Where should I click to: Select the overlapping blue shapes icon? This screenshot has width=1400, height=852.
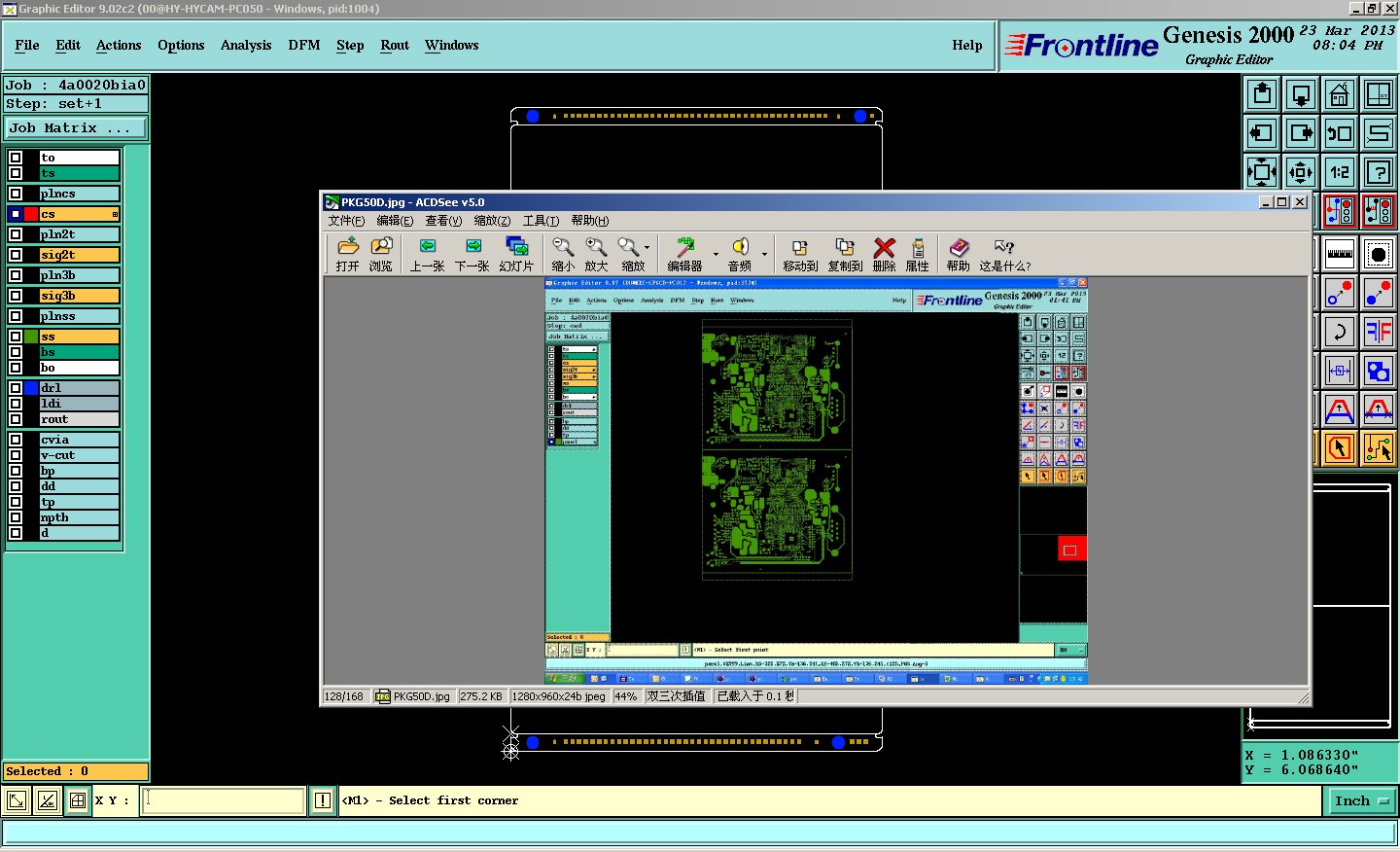(1379, 371)
